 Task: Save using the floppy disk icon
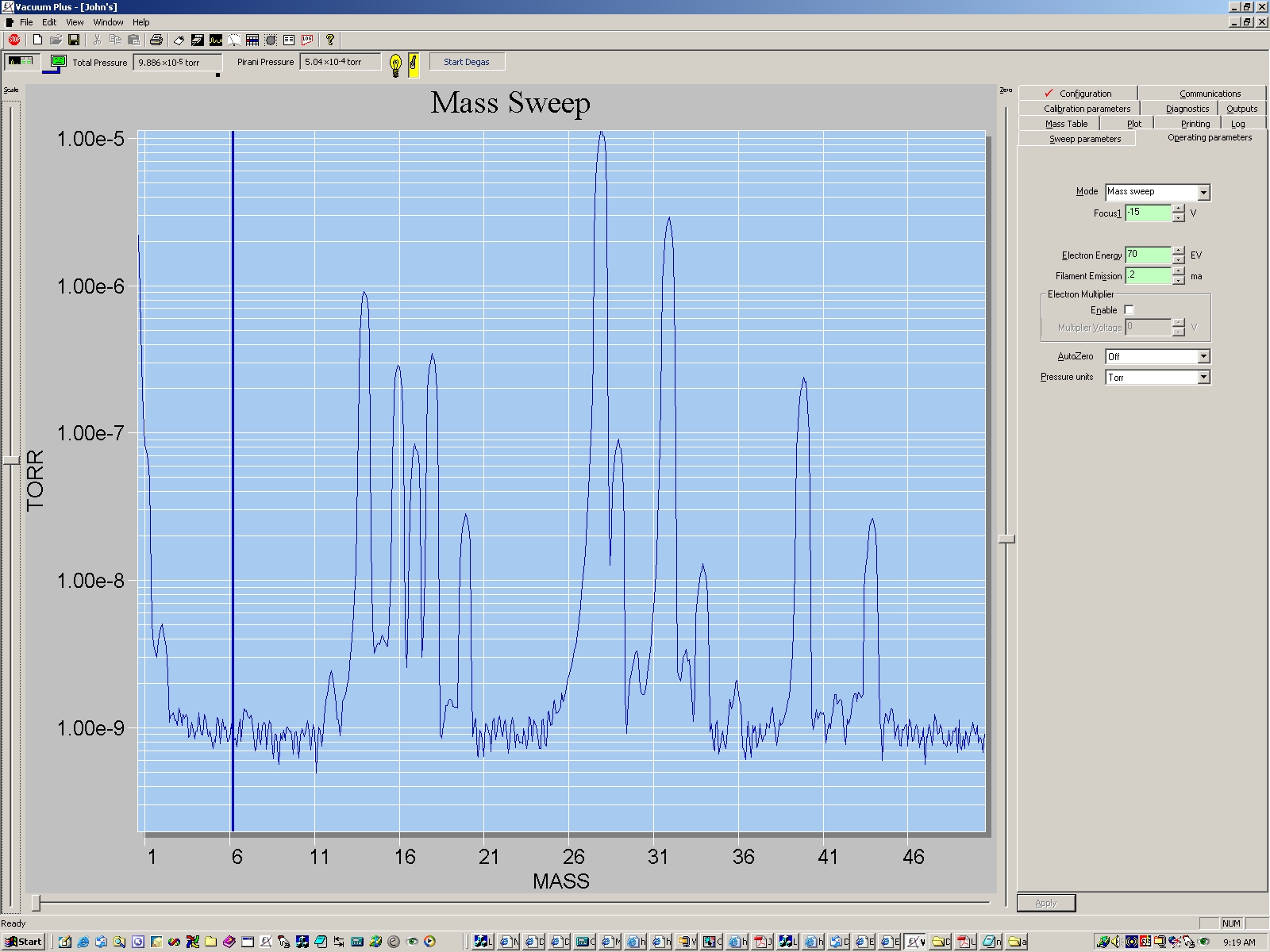[74, 40]
